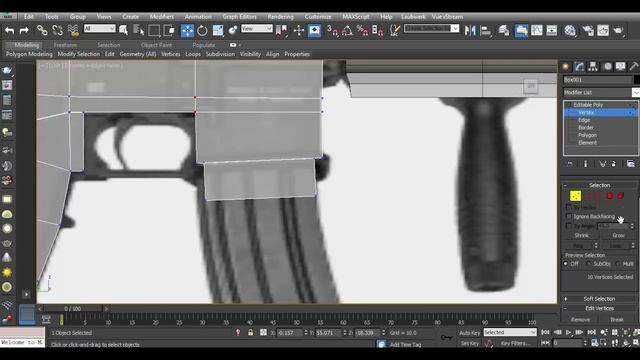Expand the Soft Selection rollout

click(599, 299)
